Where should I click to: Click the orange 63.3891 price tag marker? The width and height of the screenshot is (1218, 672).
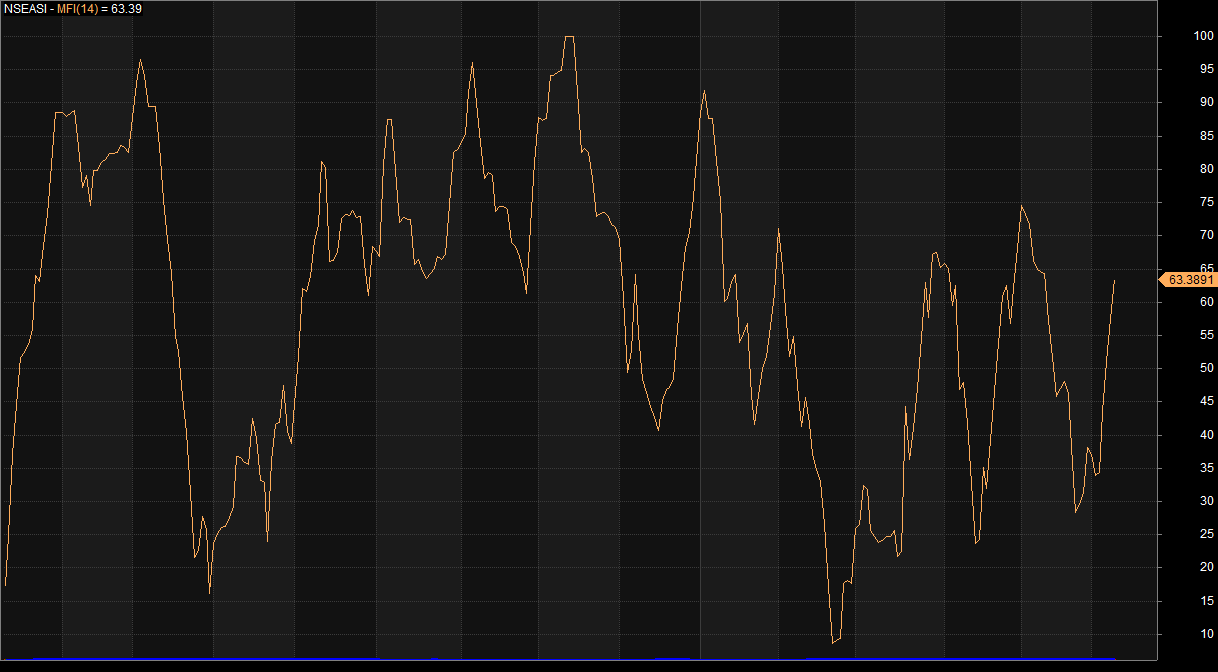click(1188, 280)
